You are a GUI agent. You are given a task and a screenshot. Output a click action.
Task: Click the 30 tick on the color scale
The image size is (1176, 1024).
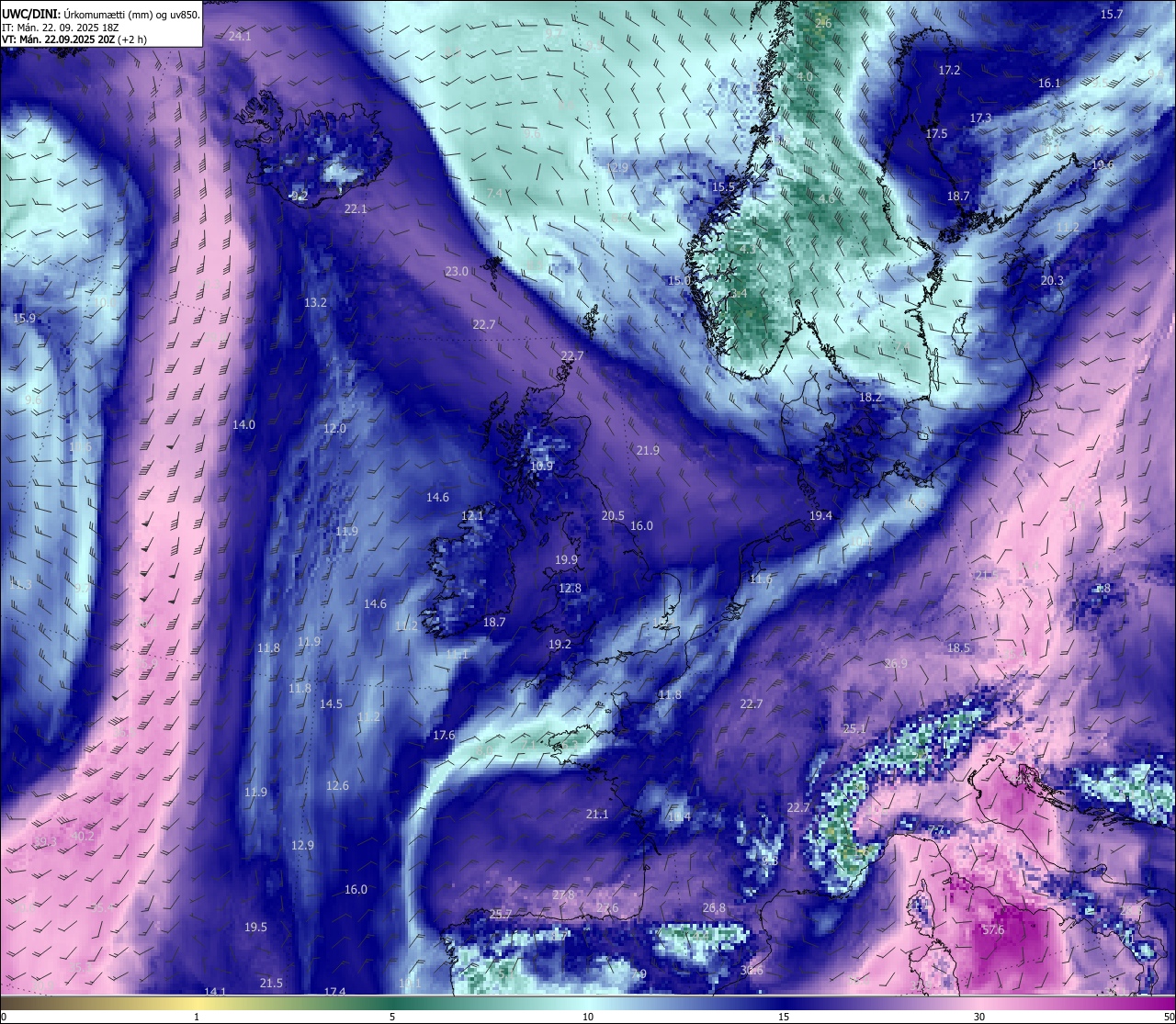(x=979, y=1017)
